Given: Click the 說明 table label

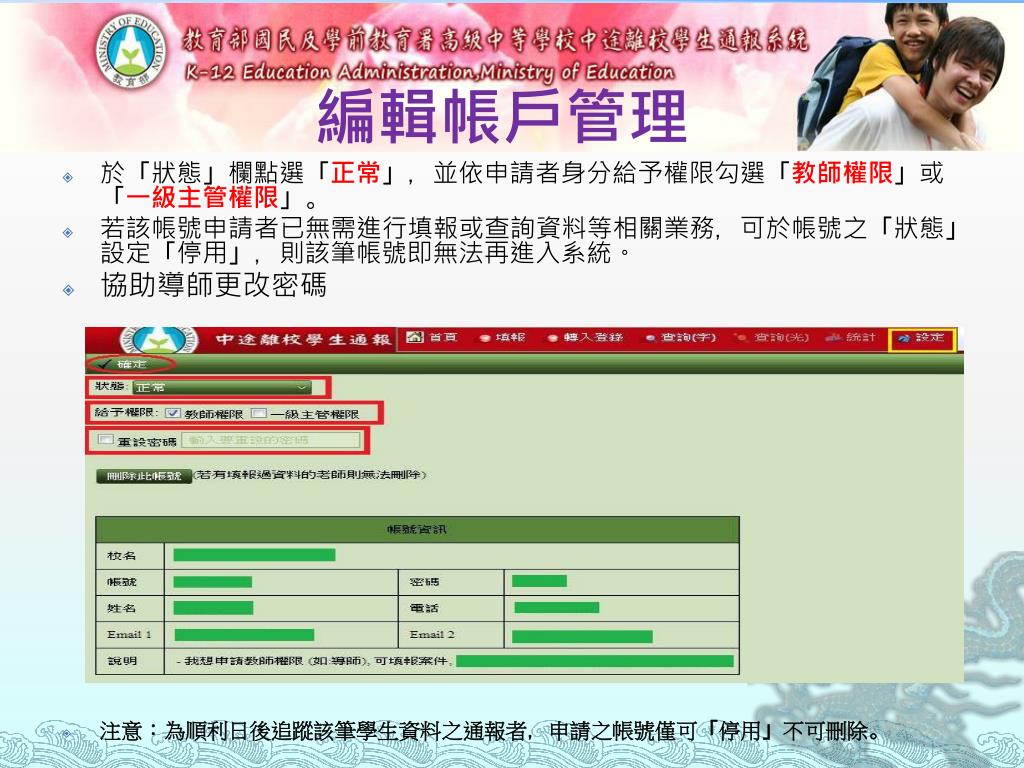Looking at the screenshot, I should [122, 661].
